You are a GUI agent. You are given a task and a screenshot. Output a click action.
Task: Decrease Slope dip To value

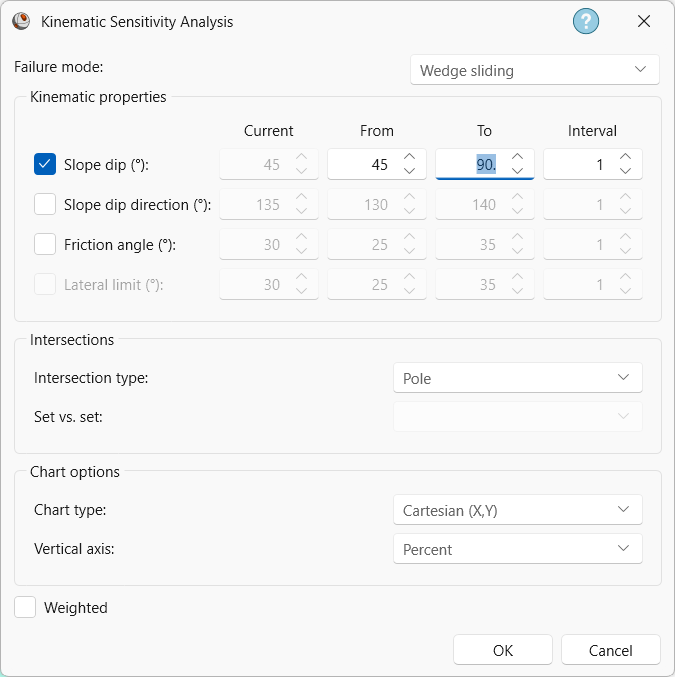coord(517,171)
